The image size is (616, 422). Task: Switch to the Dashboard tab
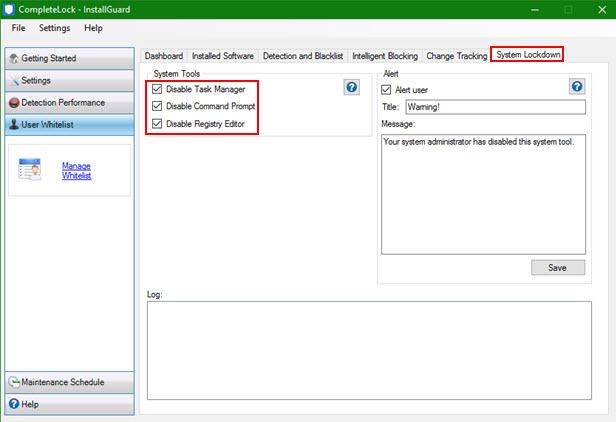click(164, 56)
